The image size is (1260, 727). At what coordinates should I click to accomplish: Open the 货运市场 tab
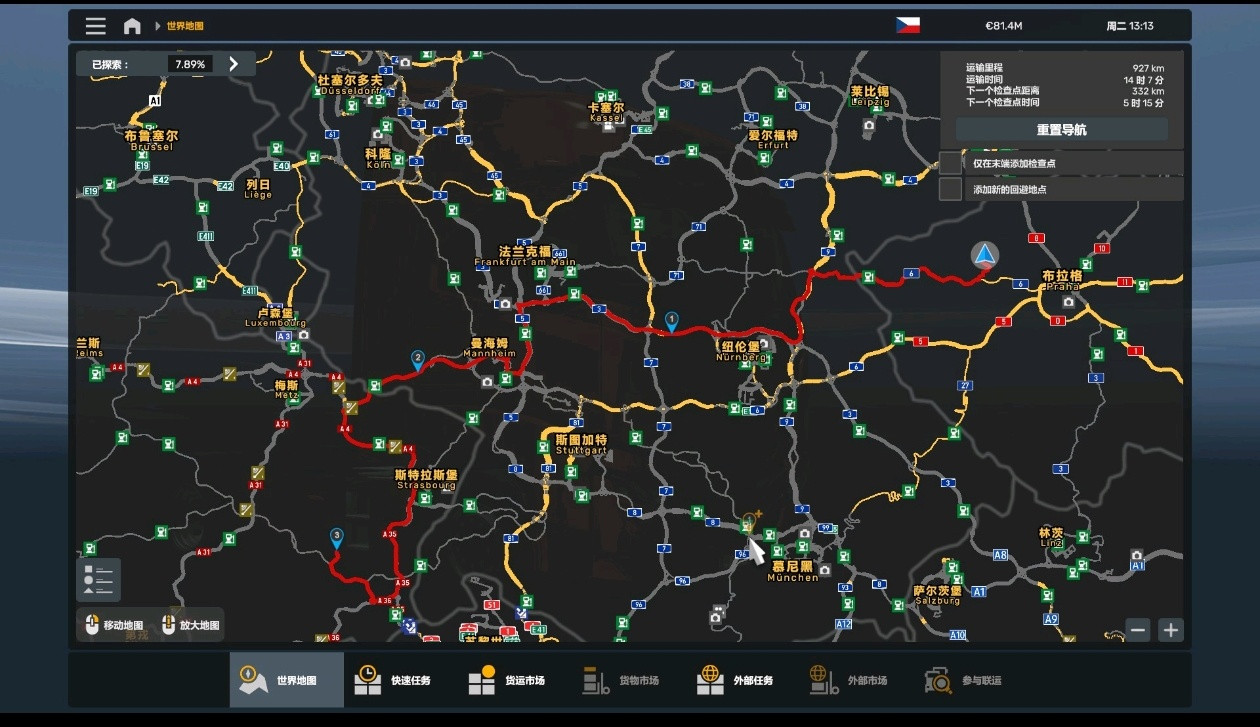pos(507,680)
